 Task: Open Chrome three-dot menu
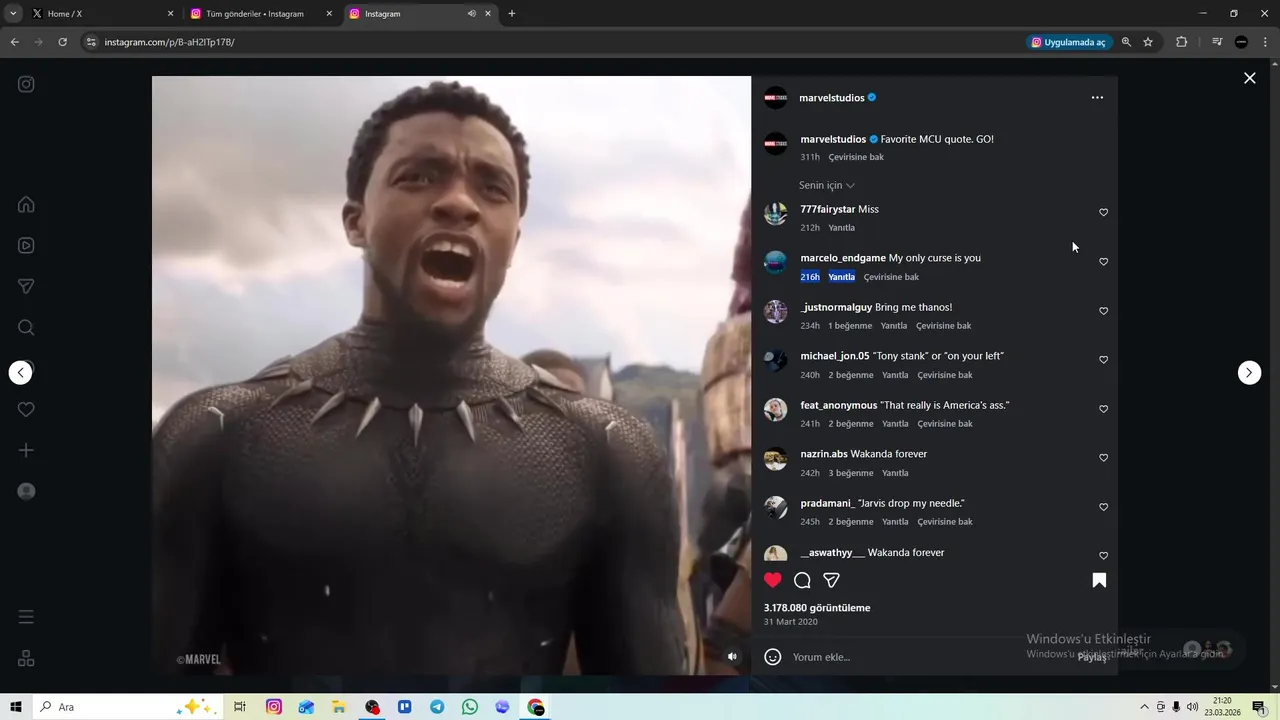[1266, 42]
